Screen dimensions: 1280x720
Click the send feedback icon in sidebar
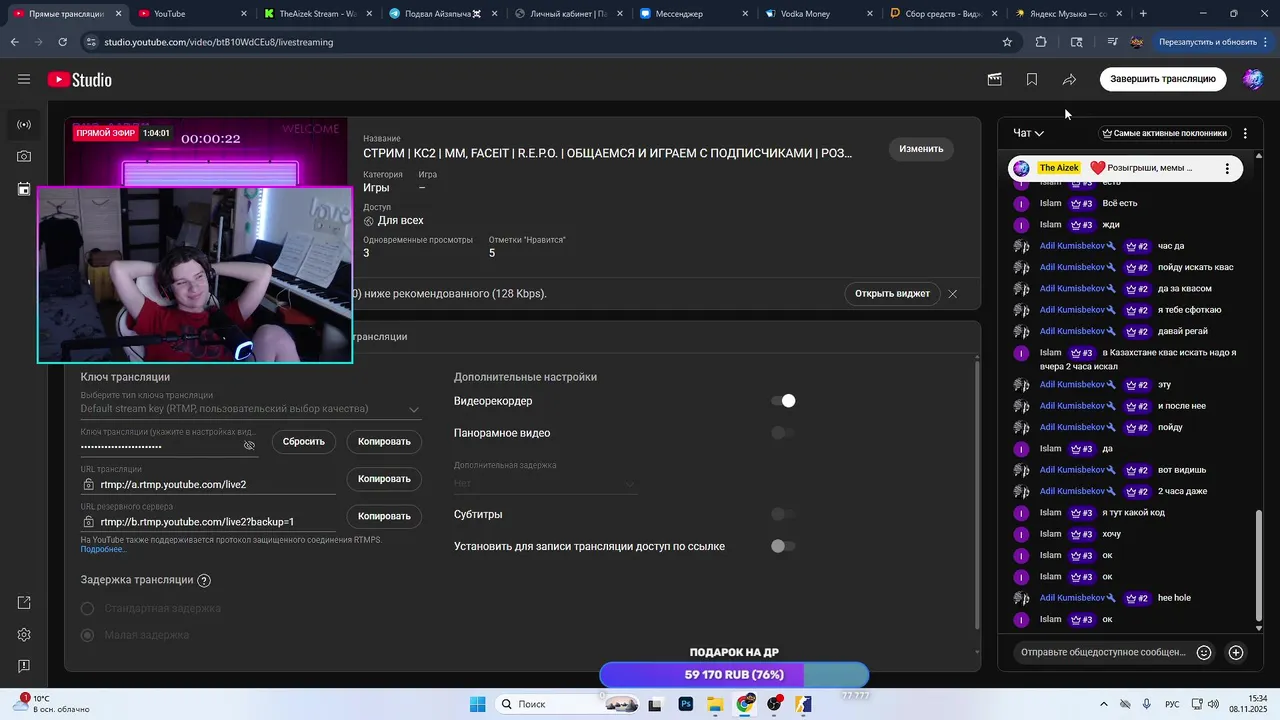[x=24, y=666]
